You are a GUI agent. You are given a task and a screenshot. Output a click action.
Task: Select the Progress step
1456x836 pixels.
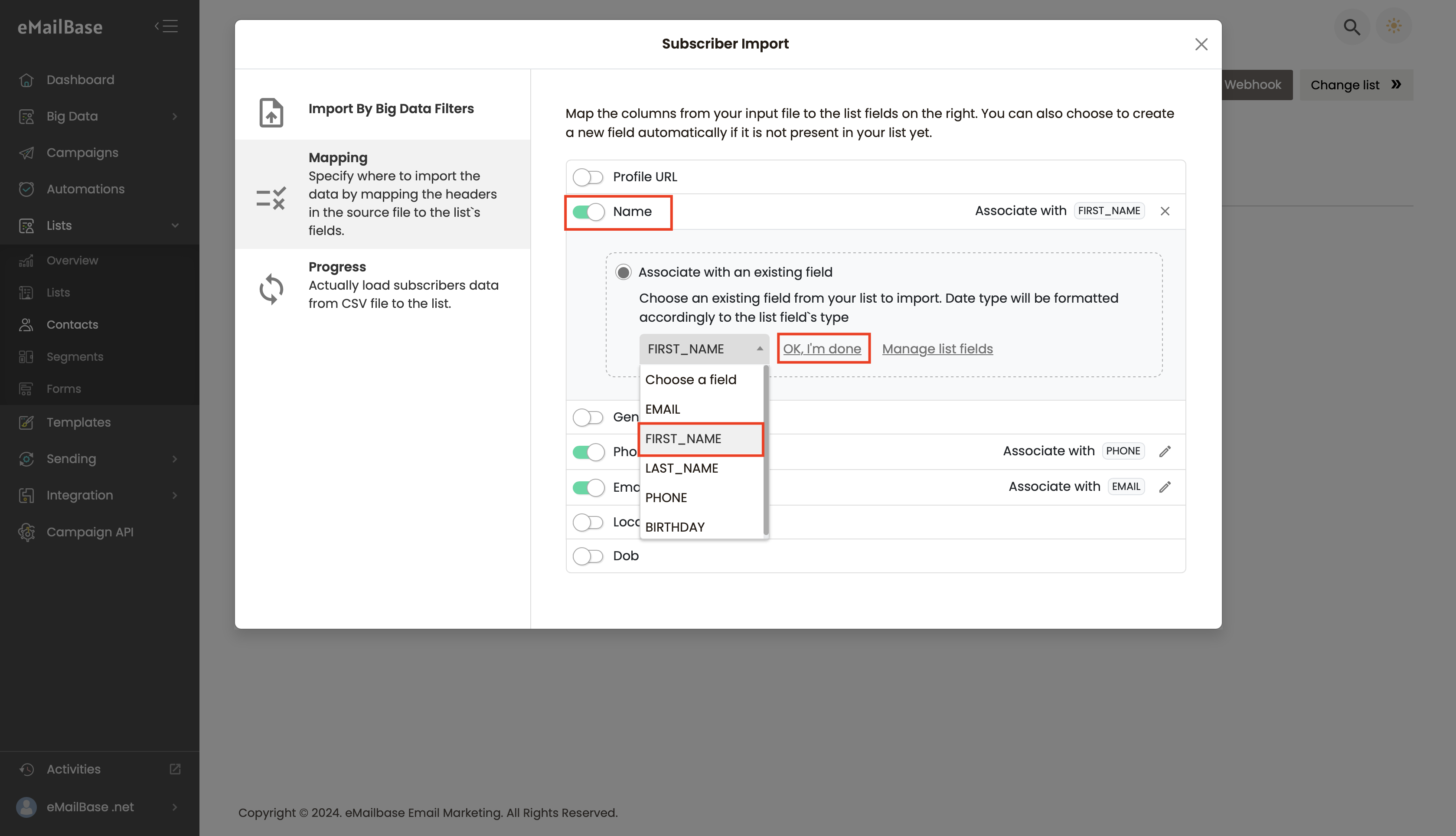[382, 285]
